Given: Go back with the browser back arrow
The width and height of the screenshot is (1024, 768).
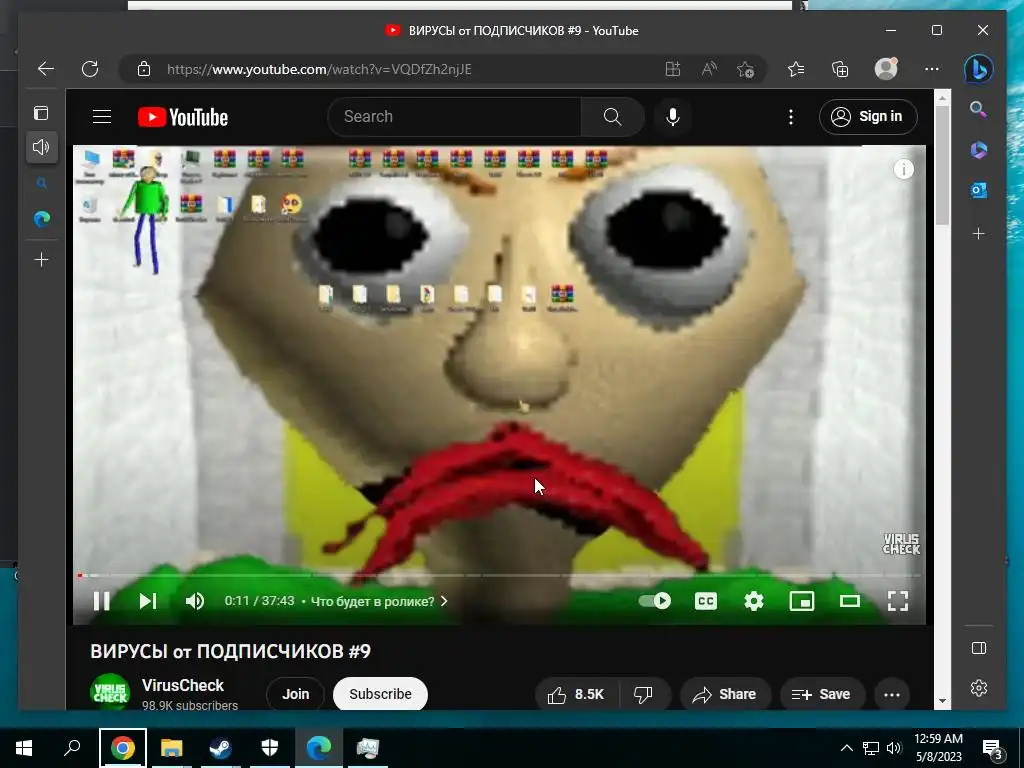Looking at the screenshot, I should (x=46, y=69).
